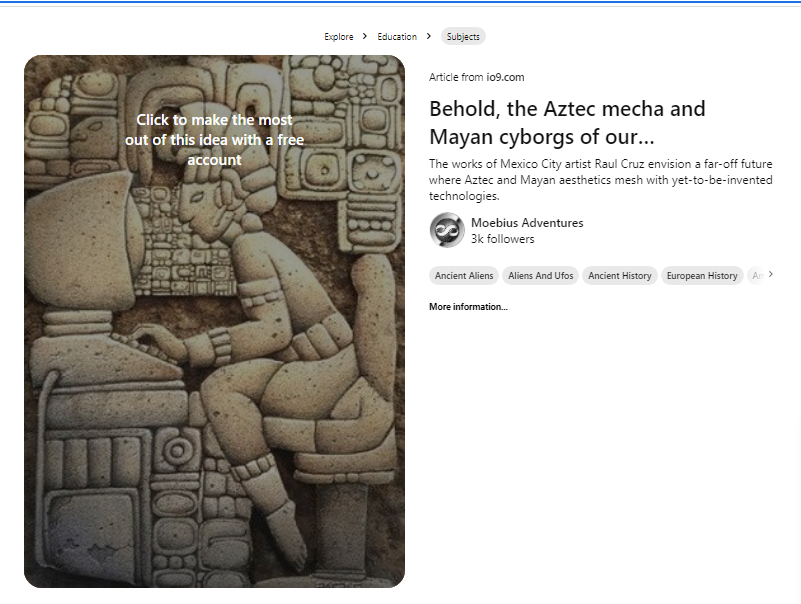Click the chevron after Education breadcrumb
Screen dimensions: 801x604
tap(429, 36)
